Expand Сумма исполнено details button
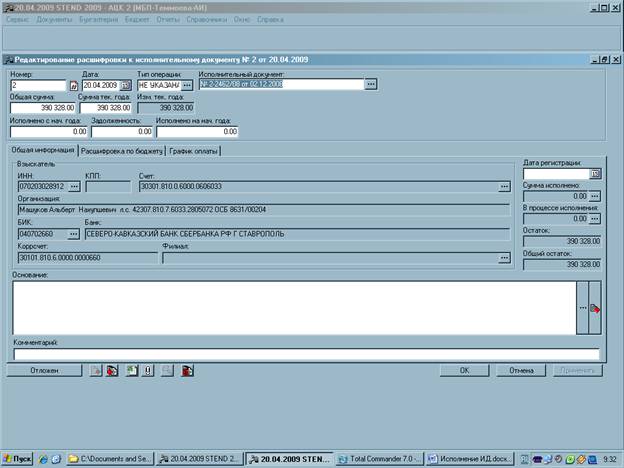 pyautogui.click(x=595, y=196)
